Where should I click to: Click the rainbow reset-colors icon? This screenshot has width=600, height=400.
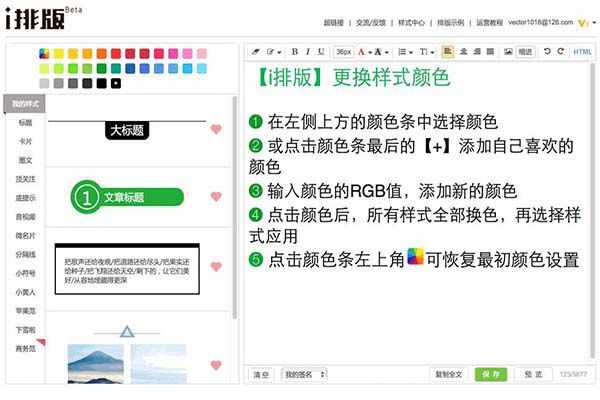[x=44, y=54]
